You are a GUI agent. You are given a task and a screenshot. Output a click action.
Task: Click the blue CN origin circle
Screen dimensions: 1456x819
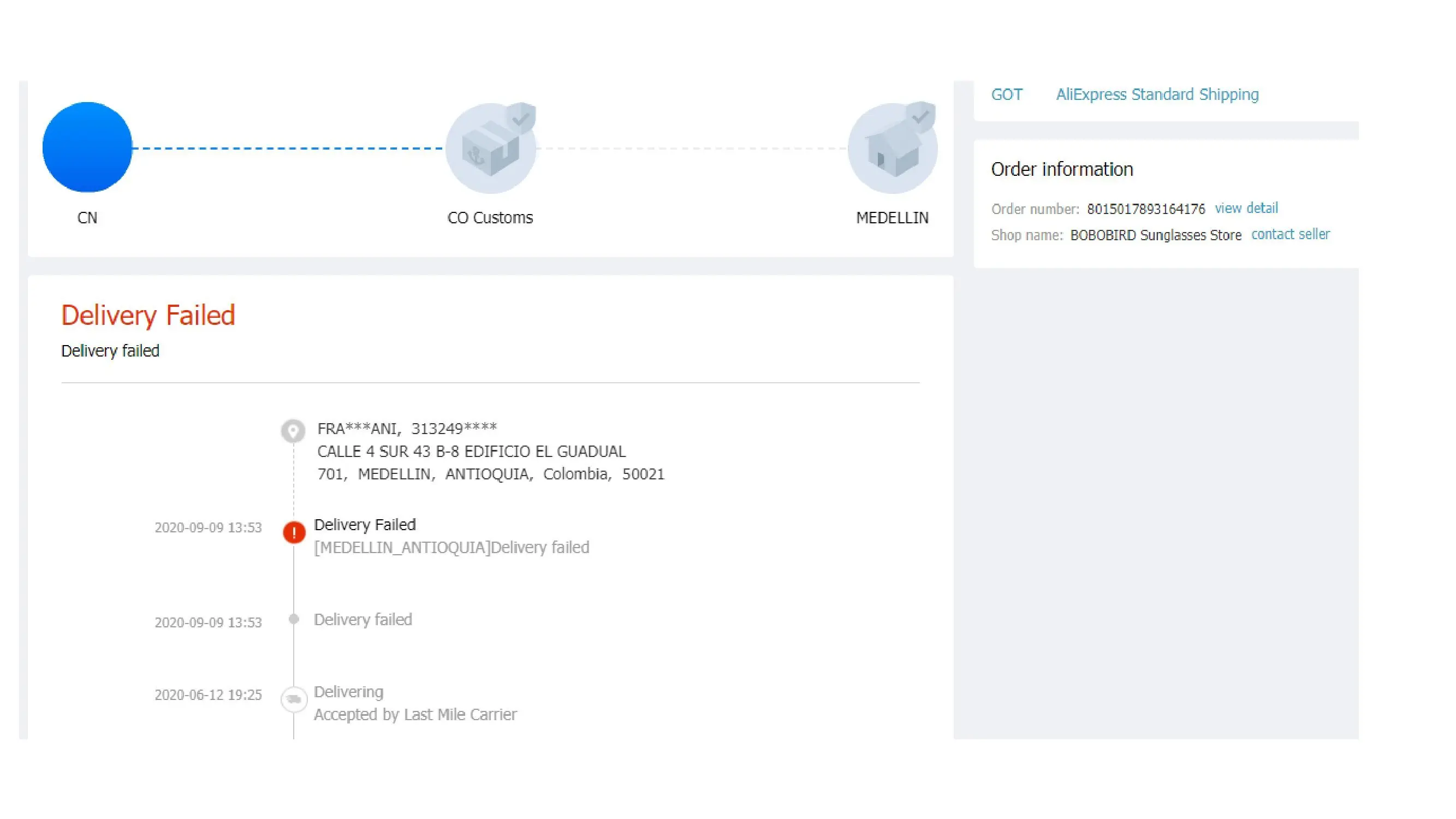[x=87, y=147]
